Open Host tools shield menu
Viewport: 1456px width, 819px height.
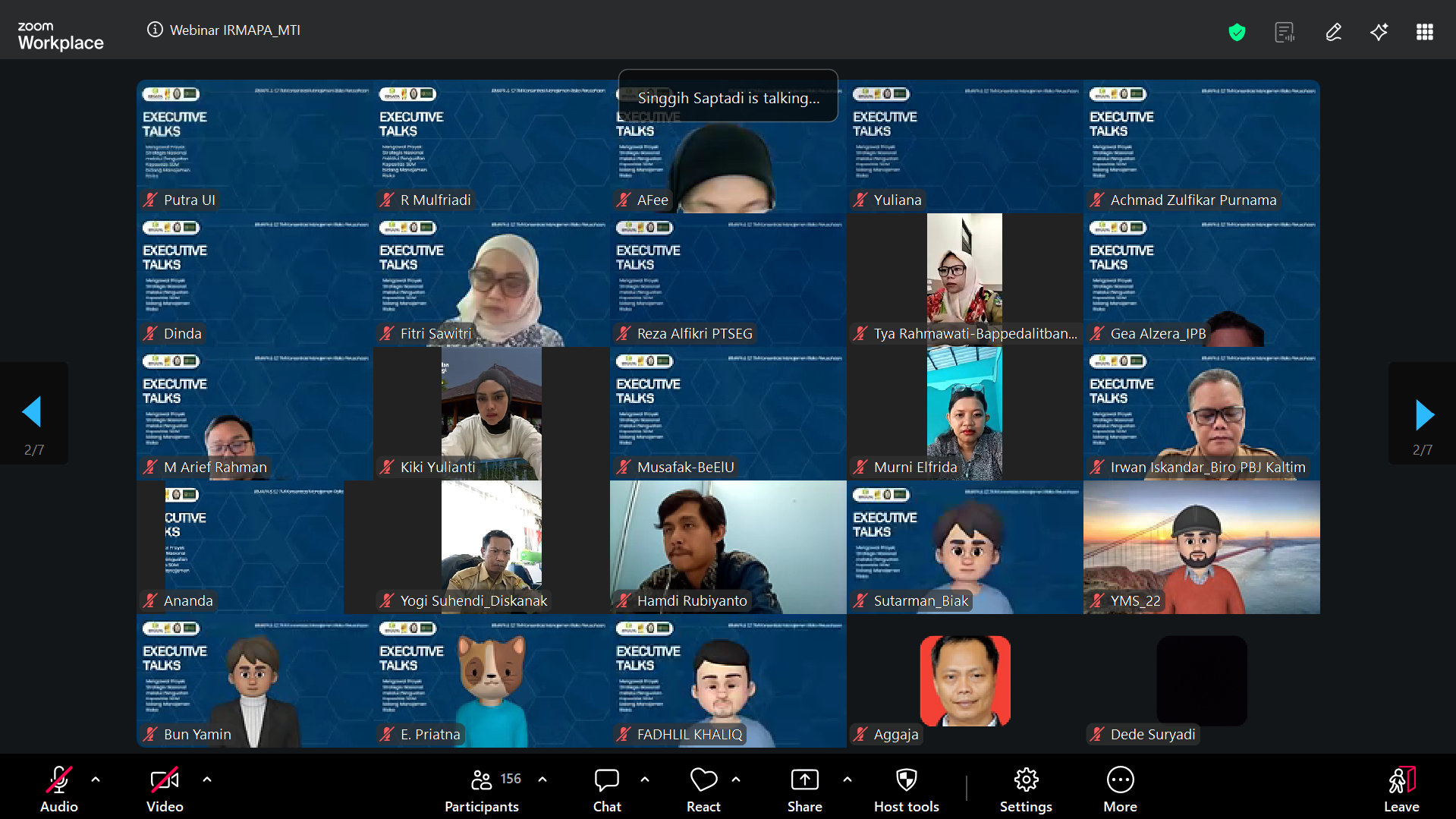(907, 789)
